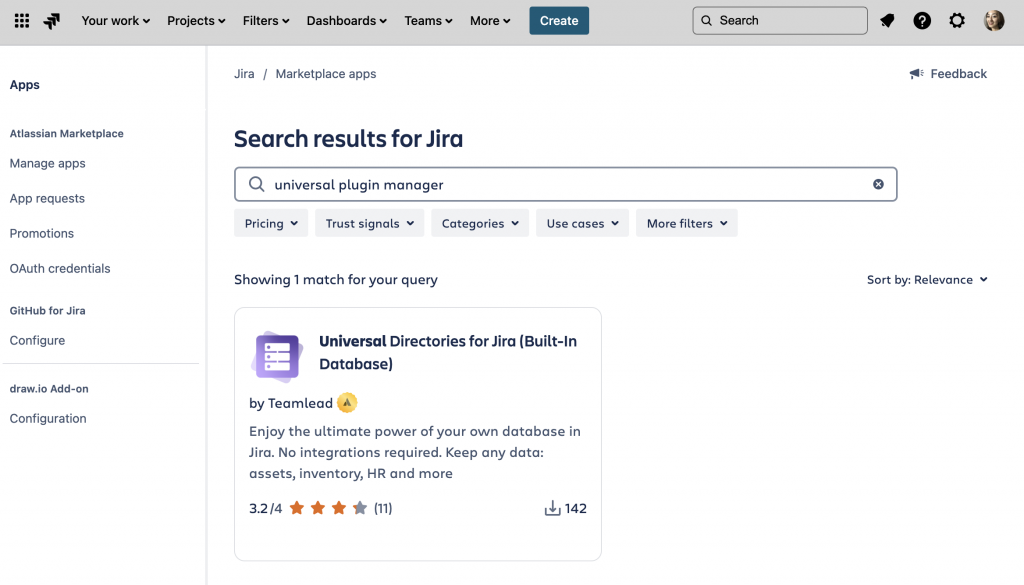Click the Atlassian Marketplace sidebar heading

tap(67, 133)
